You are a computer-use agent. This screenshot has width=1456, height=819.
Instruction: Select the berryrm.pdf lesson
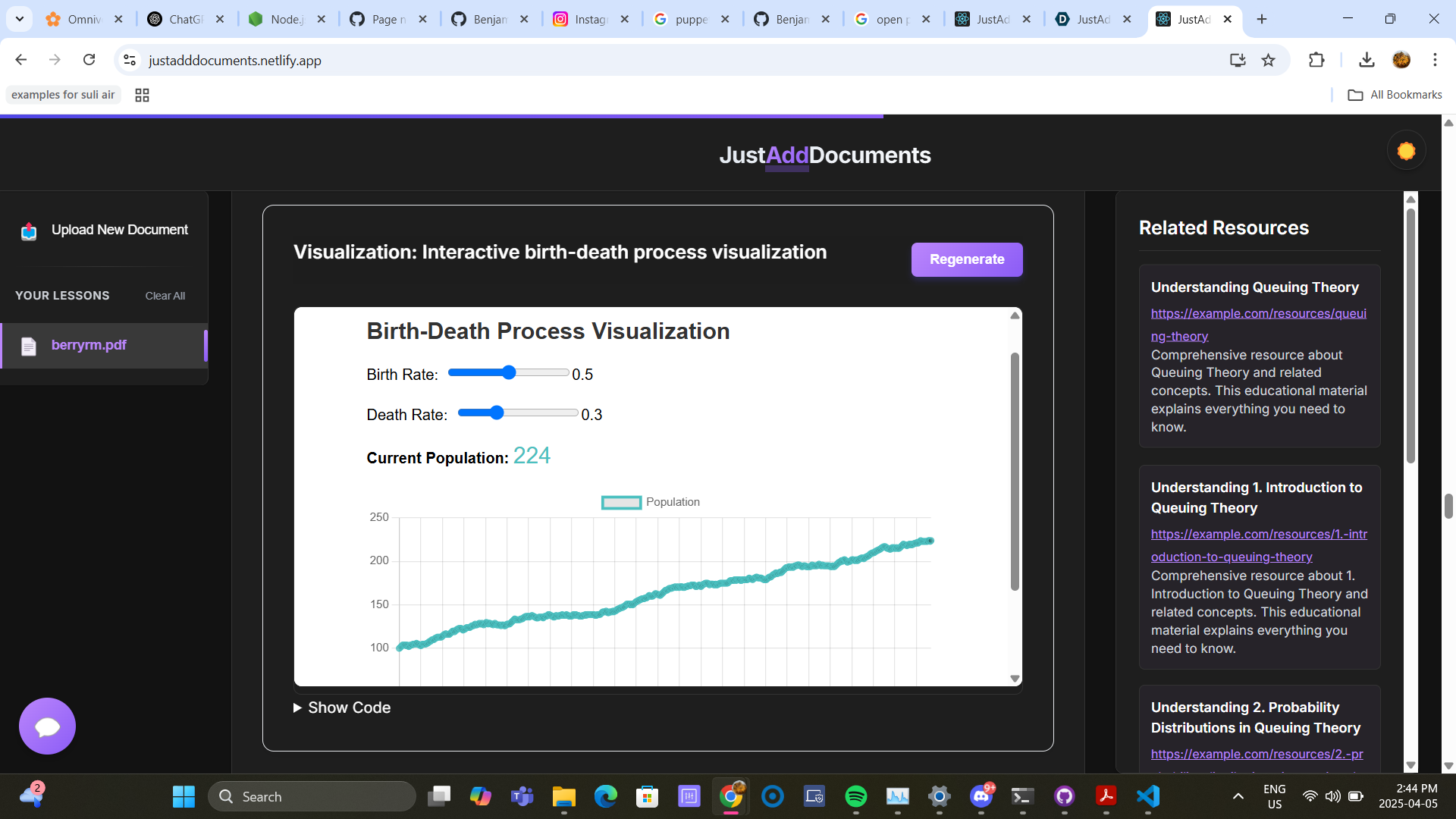(x=89, y=345)
